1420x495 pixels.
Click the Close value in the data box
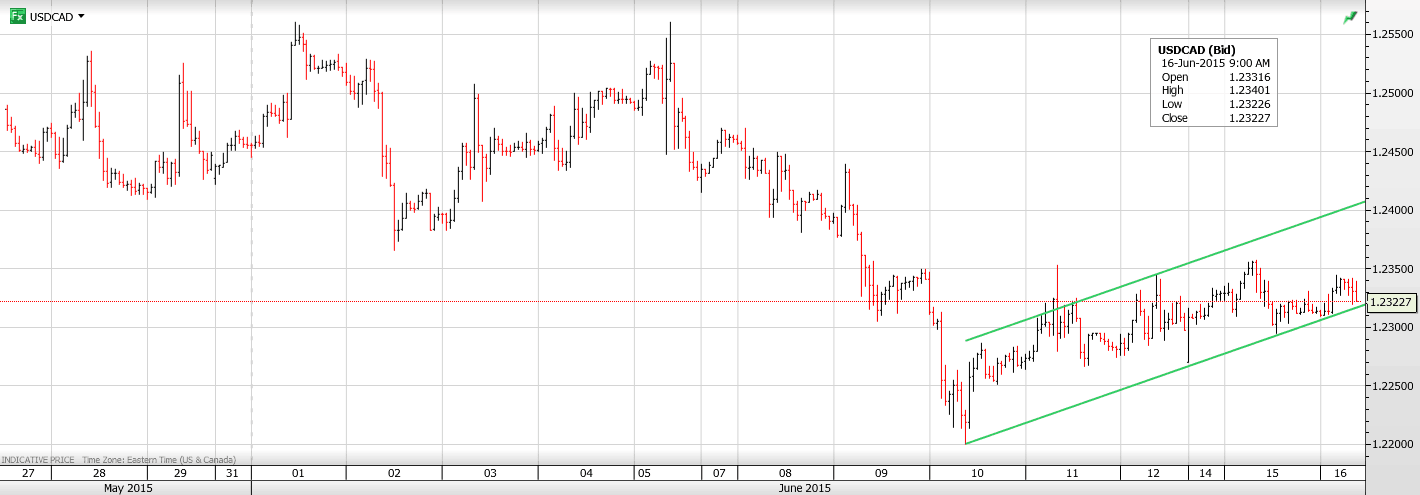(x=1248, y=118)
